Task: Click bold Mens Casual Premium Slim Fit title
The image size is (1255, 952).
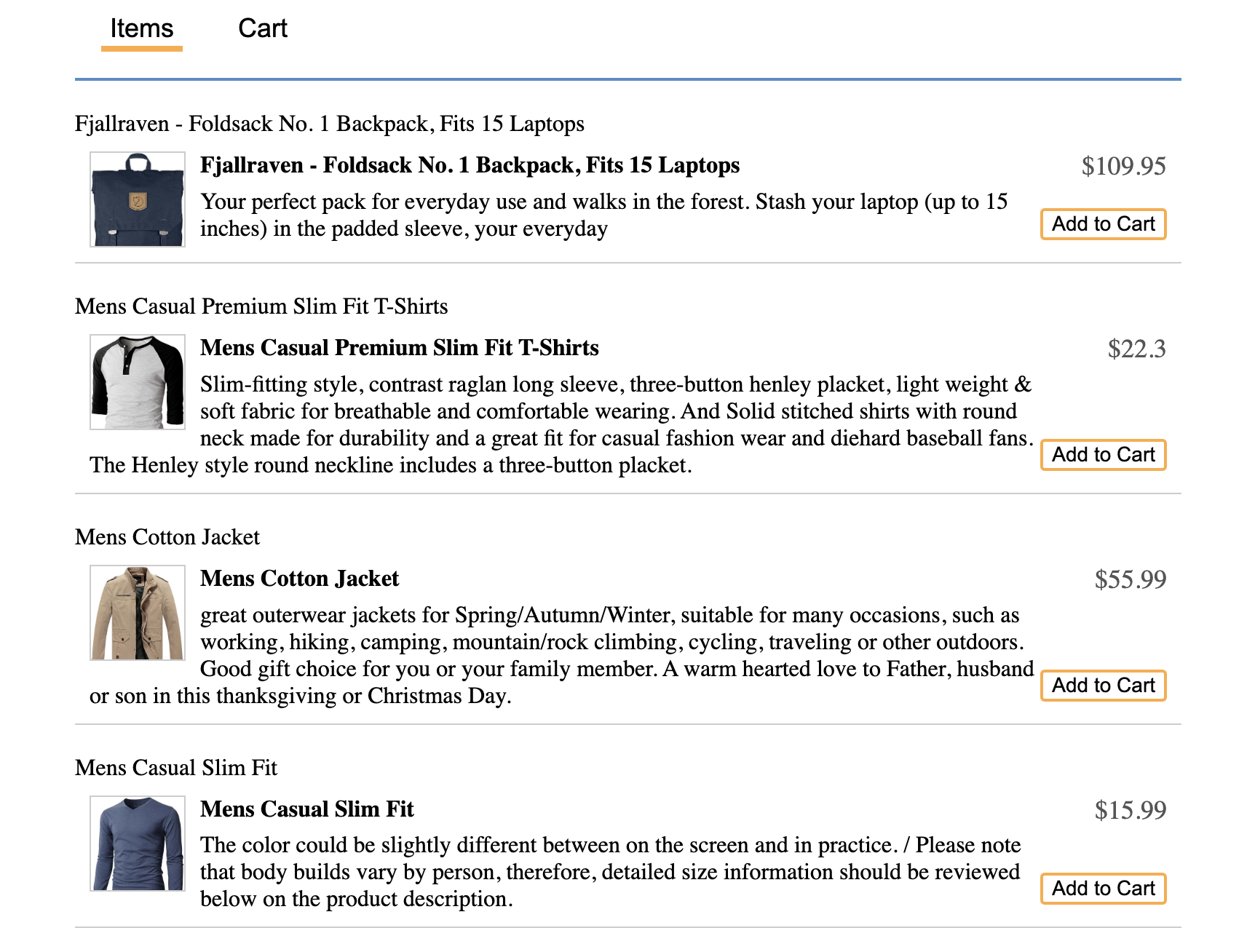Action: pos(400,349)
